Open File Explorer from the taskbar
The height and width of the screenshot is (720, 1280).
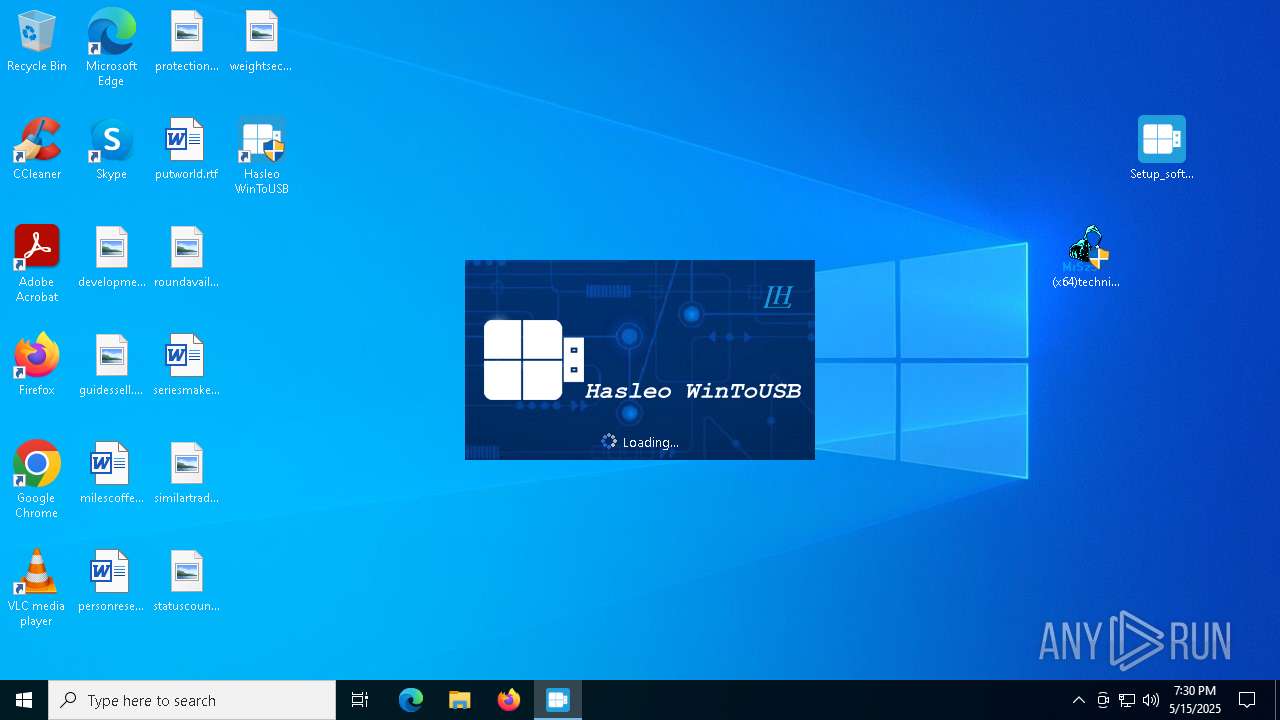[x=460, y=700]
